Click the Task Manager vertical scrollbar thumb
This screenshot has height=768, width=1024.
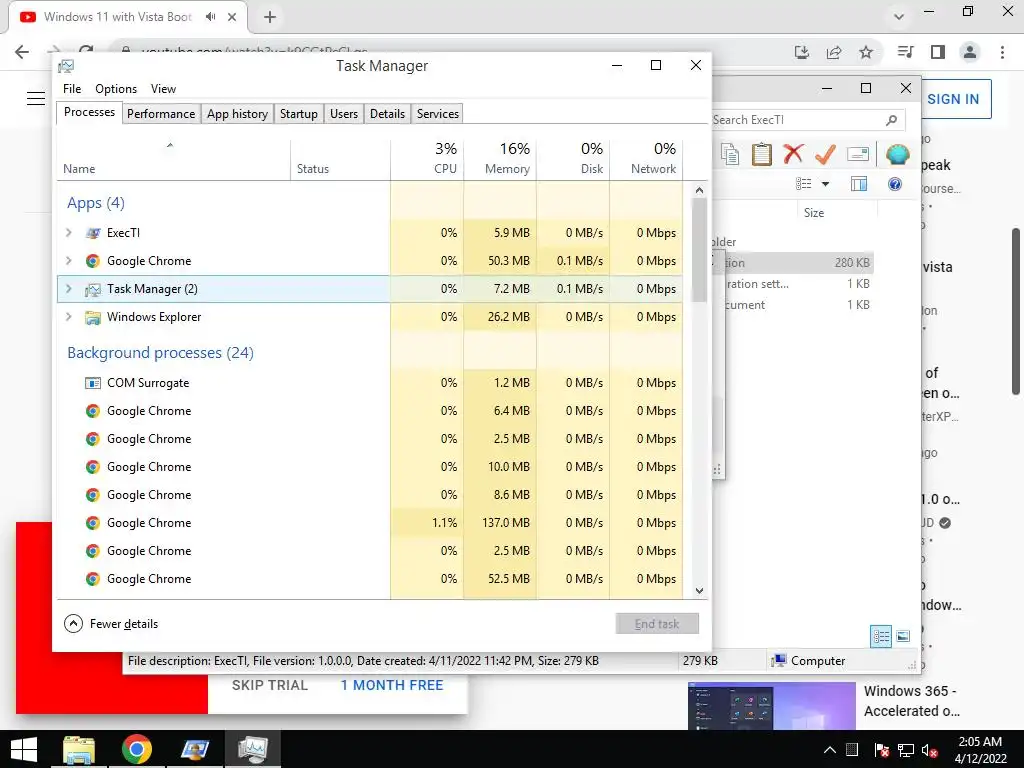click(699, 250)
